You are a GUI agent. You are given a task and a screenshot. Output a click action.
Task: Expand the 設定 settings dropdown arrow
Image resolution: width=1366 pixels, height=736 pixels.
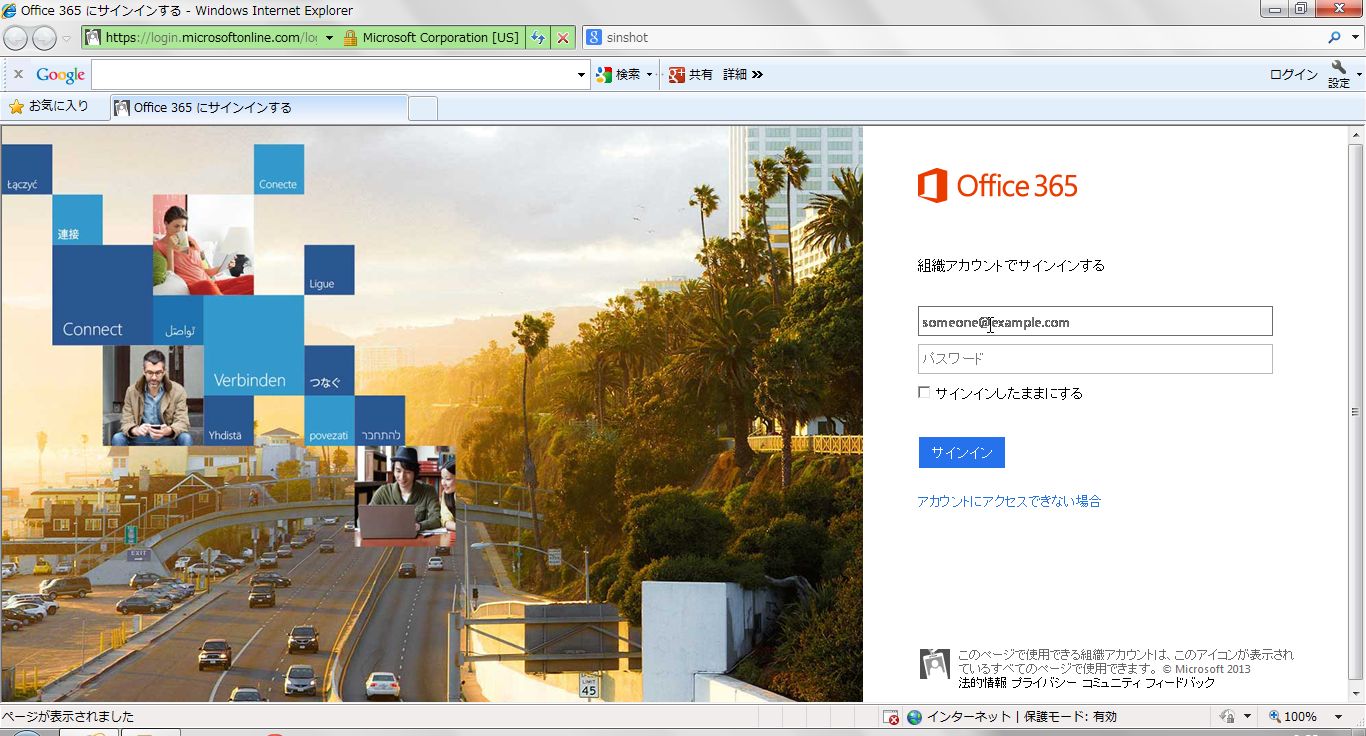pos(1358,74)
